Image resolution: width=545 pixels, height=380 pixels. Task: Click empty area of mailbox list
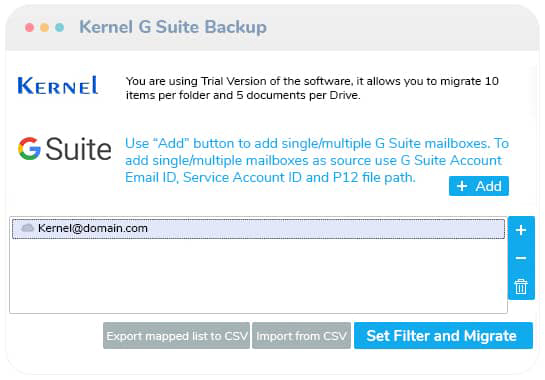tap(258, 276)
